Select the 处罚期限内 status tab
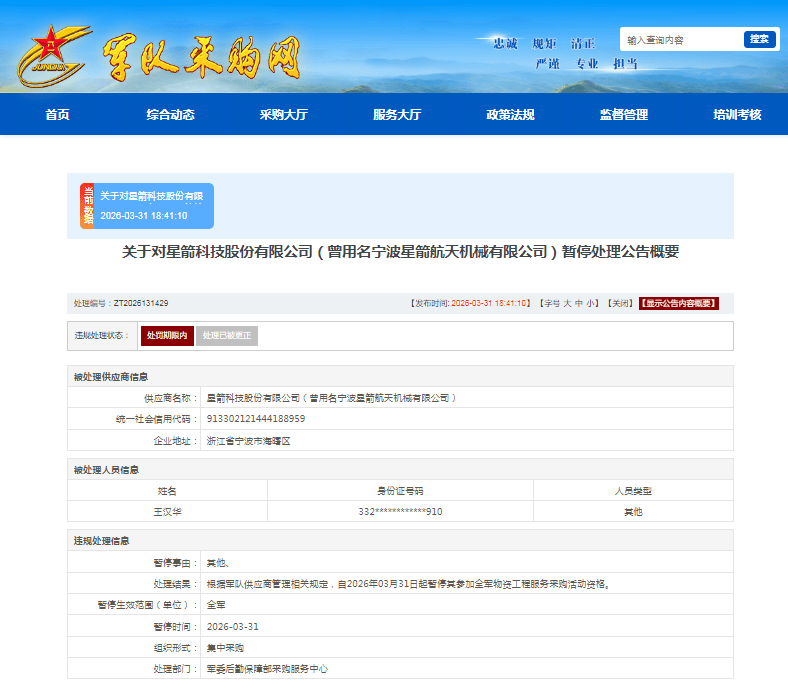 coord(167,336)
